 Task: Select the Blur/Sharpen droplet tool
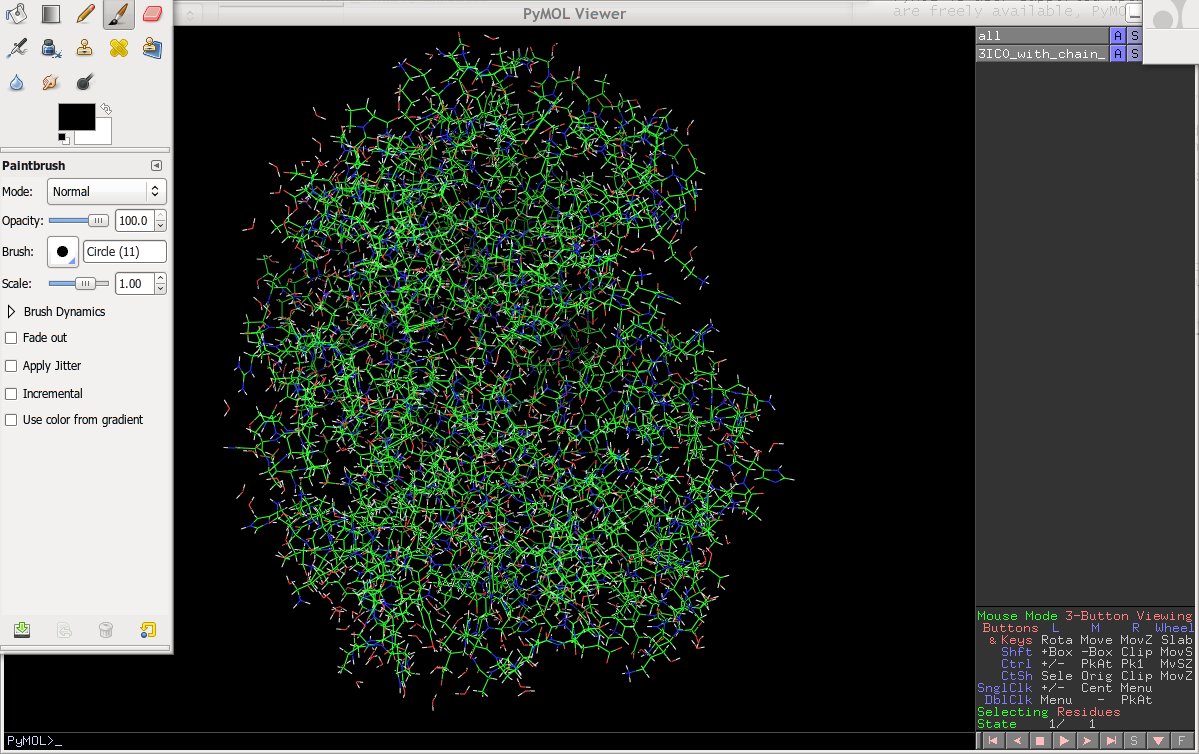[x=16, y=82]
